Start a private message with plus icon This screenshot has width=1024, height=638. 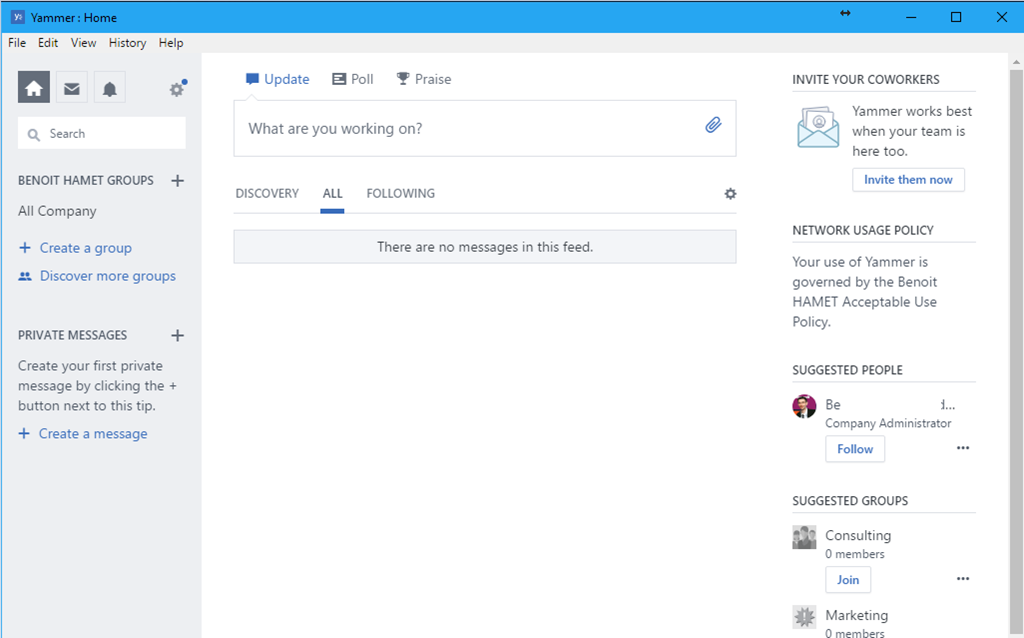click(177, 336)
